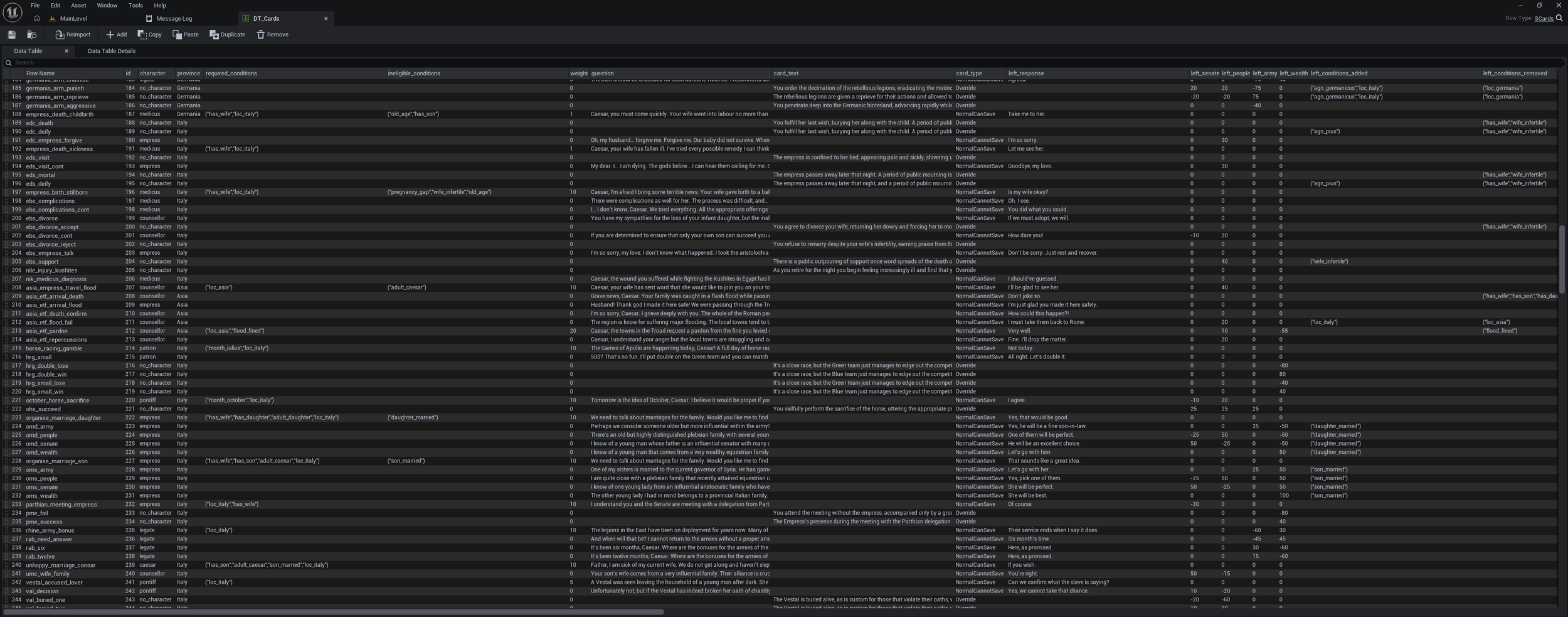The height and width of the screenshot is (617, 1568).
Task: Close the Data Table panel tab
Action: [66, 51]
